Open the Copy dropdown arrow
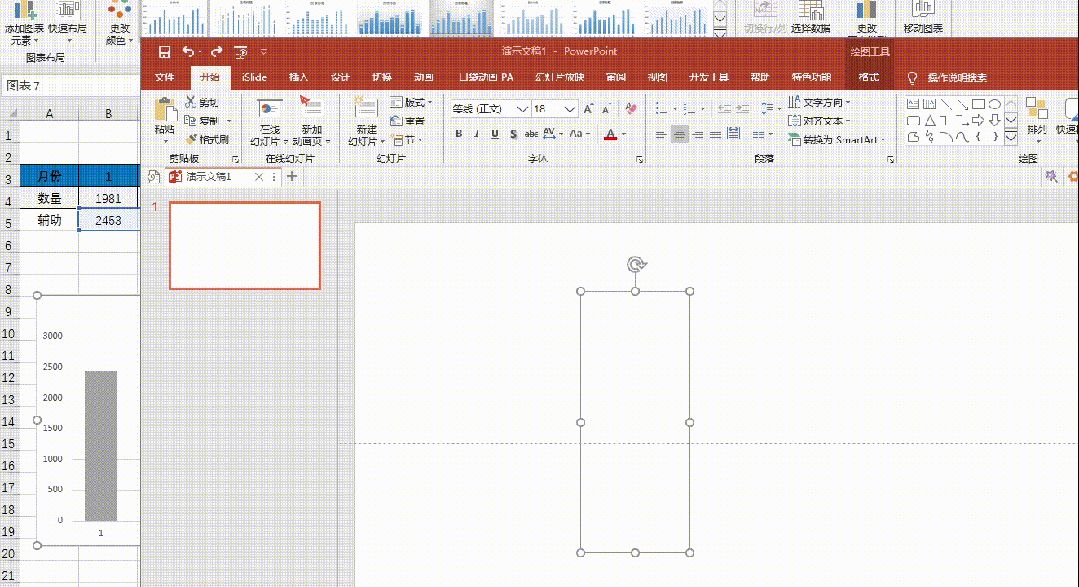 [x=229, y=121]
